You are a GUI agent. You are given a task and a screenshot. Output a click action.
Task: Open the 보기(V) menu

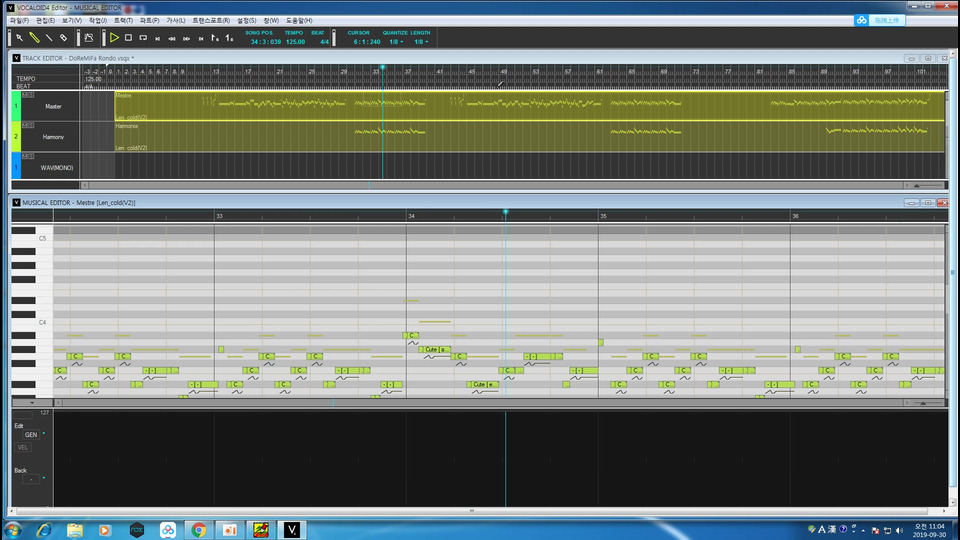pyautogui.click(x=72, y=20)
